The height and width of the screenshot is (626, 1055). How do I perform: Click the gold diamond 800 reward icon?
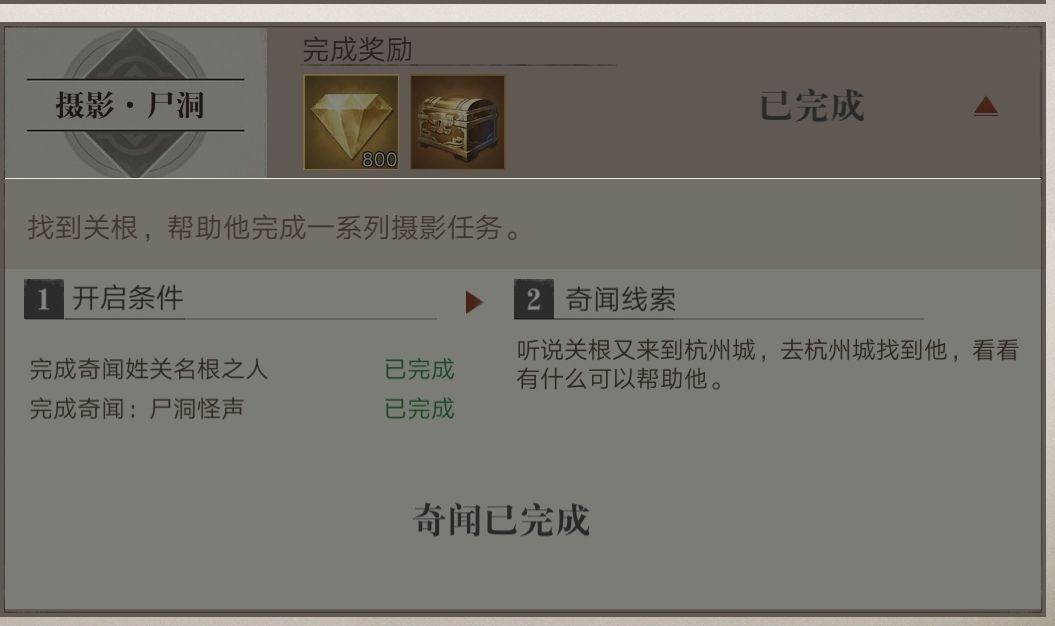pos(351,122)
